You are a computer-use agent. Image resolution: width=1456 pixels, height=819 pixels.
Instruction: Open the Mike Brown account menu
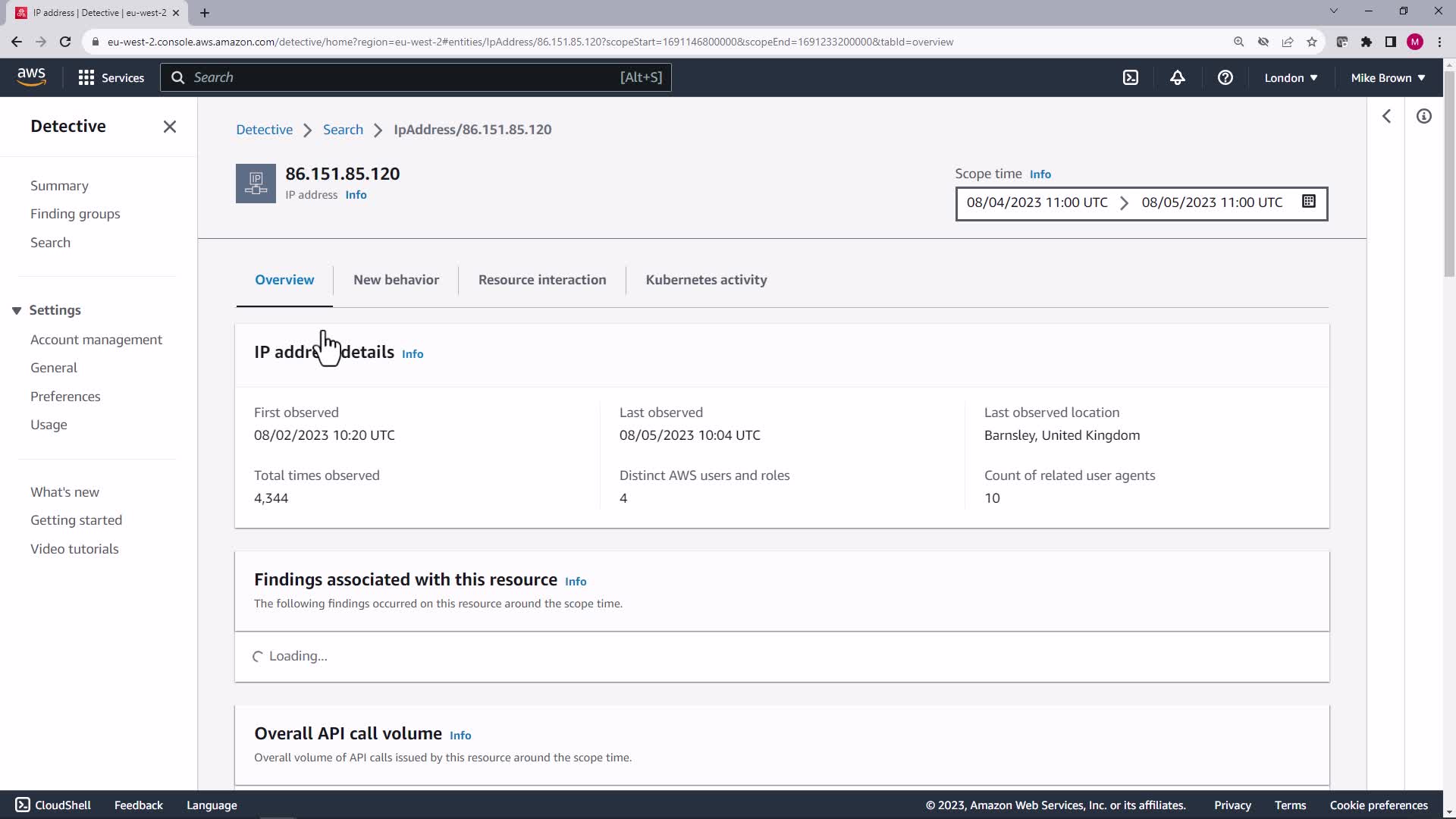click(x=1387, y=77)
